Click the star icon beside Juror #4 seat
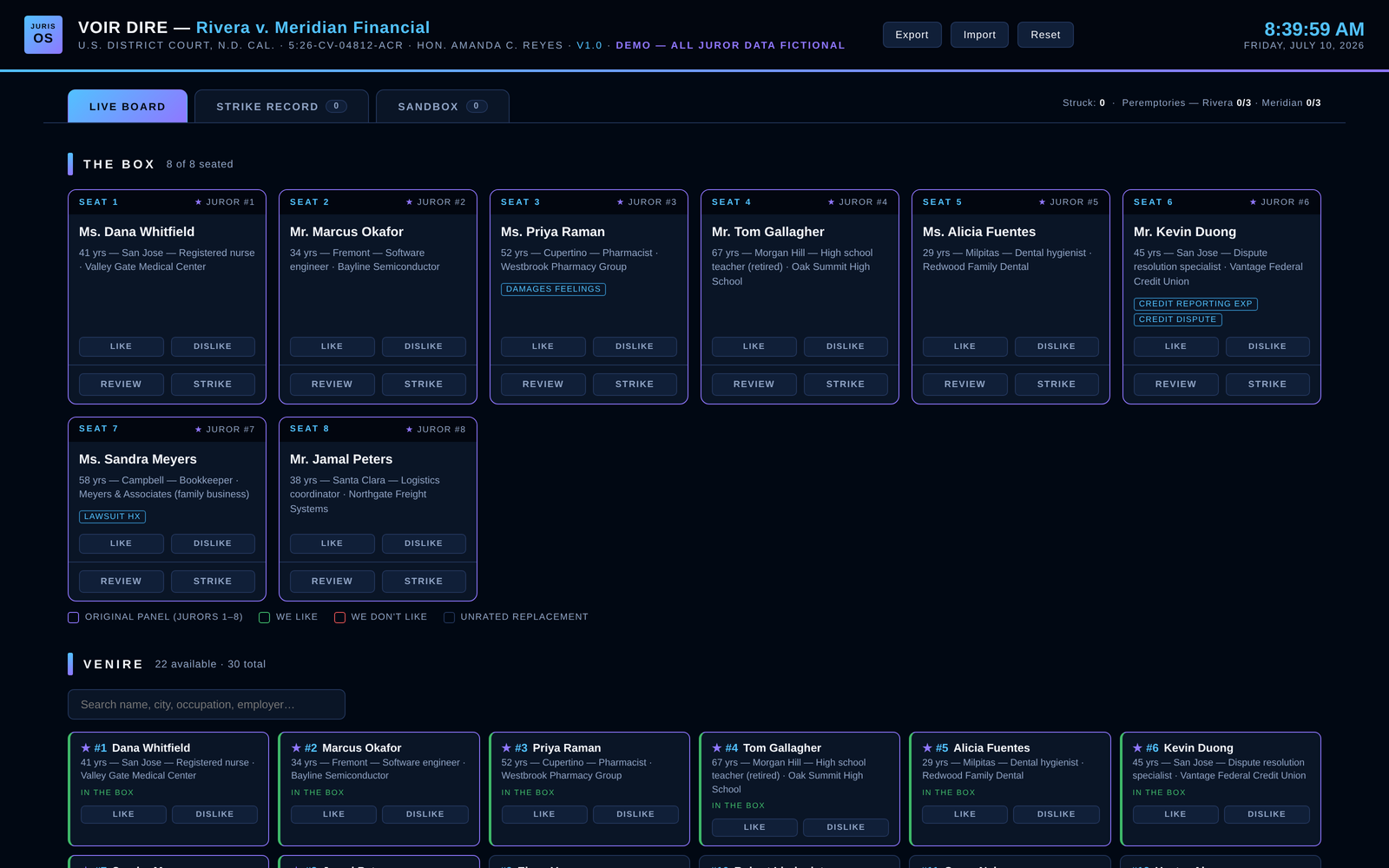1389x868 pixels. pos(831,202)
